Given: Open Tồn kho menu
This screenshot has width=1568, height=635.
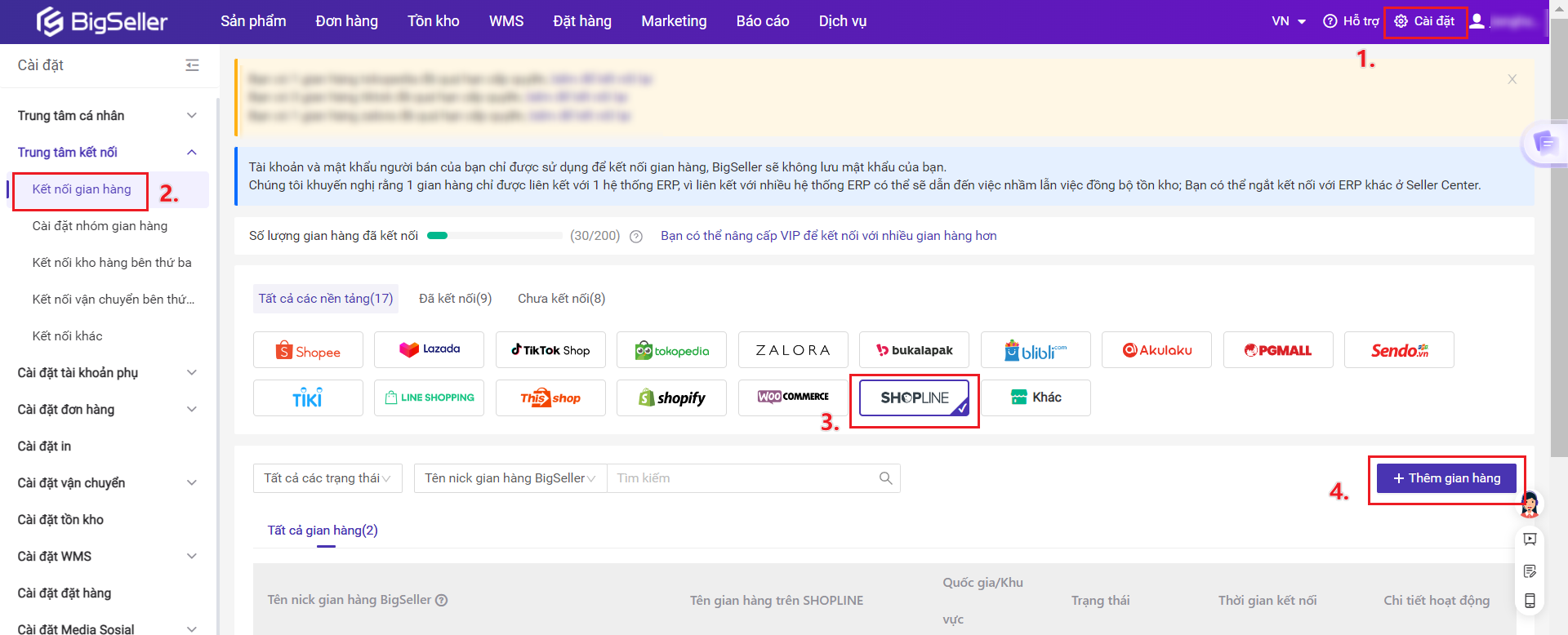Looking at the screenshot, I should (434, 21).
